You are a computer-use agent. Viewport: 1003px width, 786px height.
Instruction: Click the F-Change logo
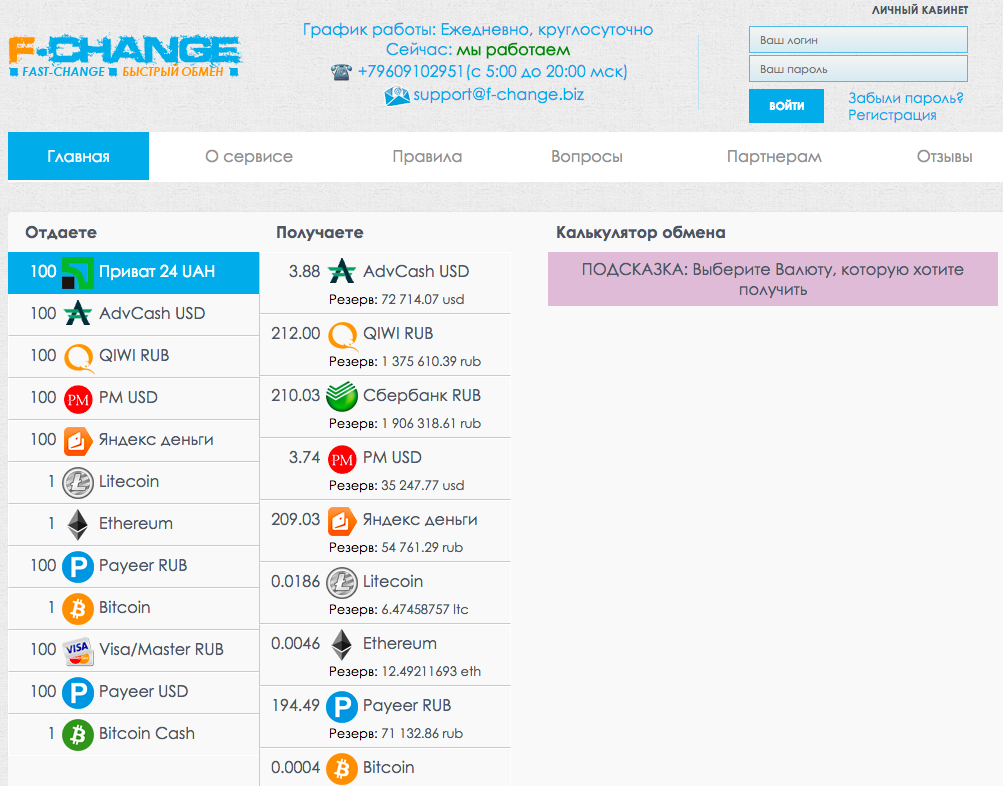[x=125, y=57]
